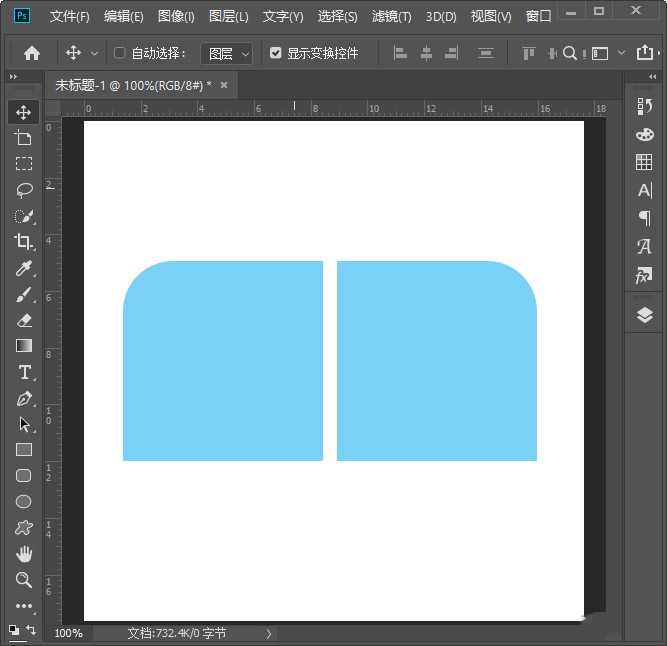The height and width of the screenshot is (646, 667).
Task: Open the Layers panel icon
Action: pyautogui.click(x=644, y=316)
